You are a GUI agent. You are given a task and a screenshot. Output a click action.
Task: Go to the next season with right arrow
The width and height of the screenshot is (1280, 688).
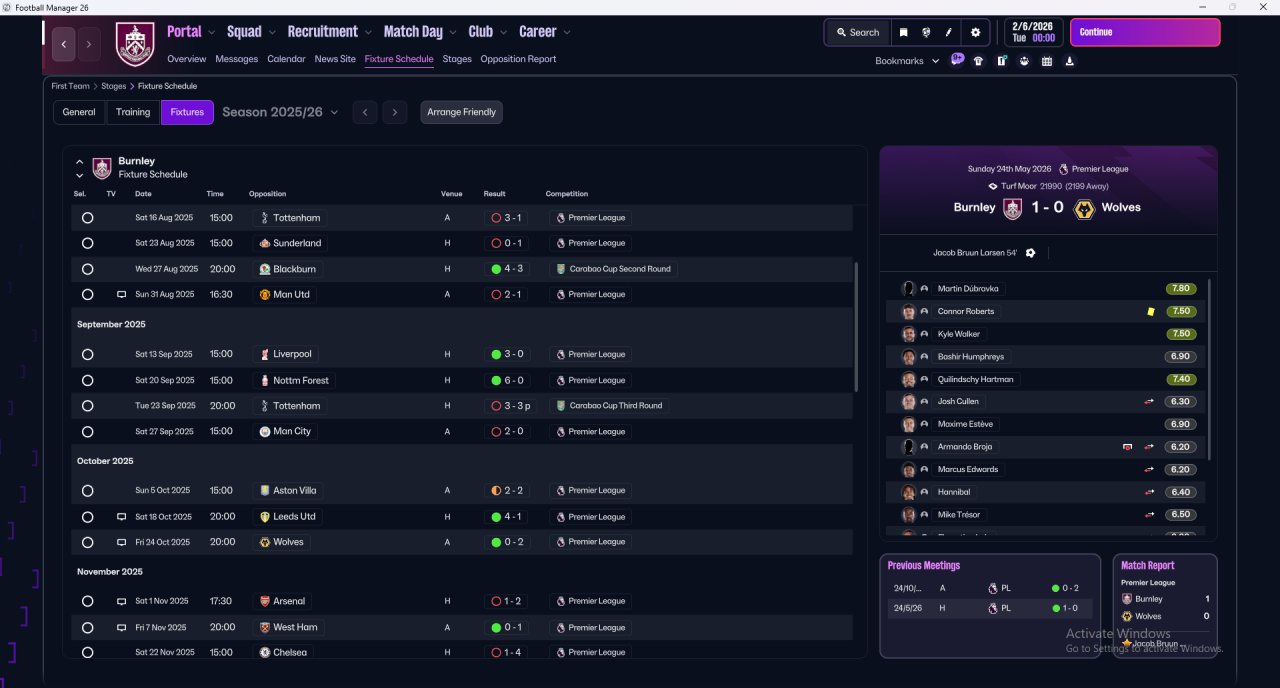[395, 112]
